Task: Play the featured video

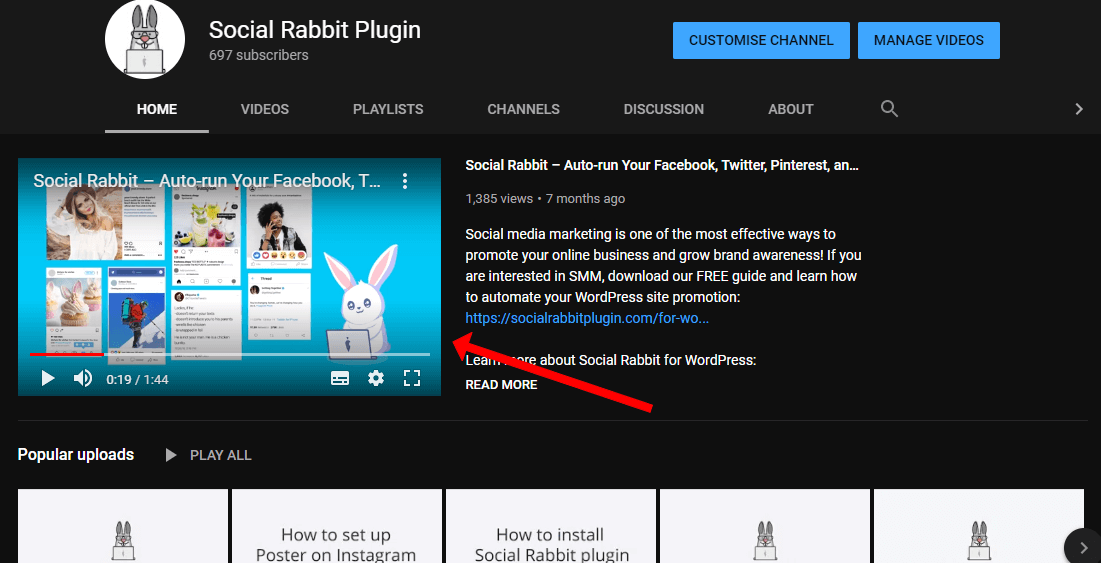Action: click(48, 379)
